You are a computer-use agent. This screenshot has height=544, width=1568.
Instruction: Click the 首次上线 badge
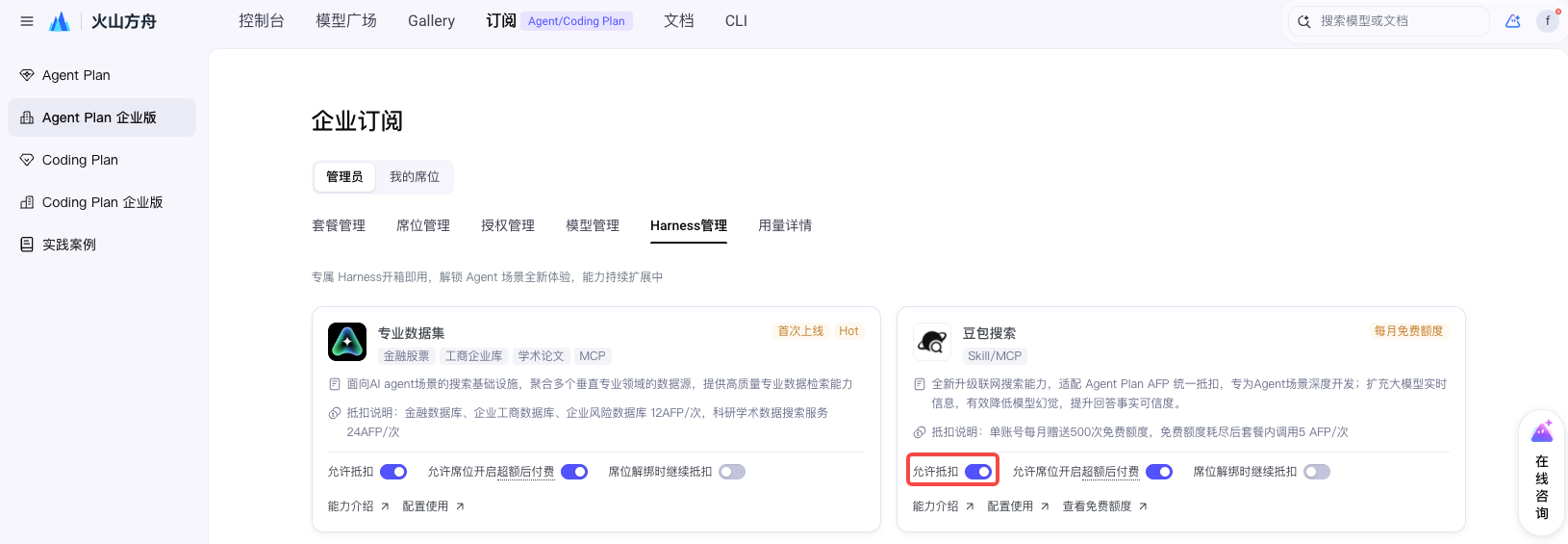click(800, 331)
